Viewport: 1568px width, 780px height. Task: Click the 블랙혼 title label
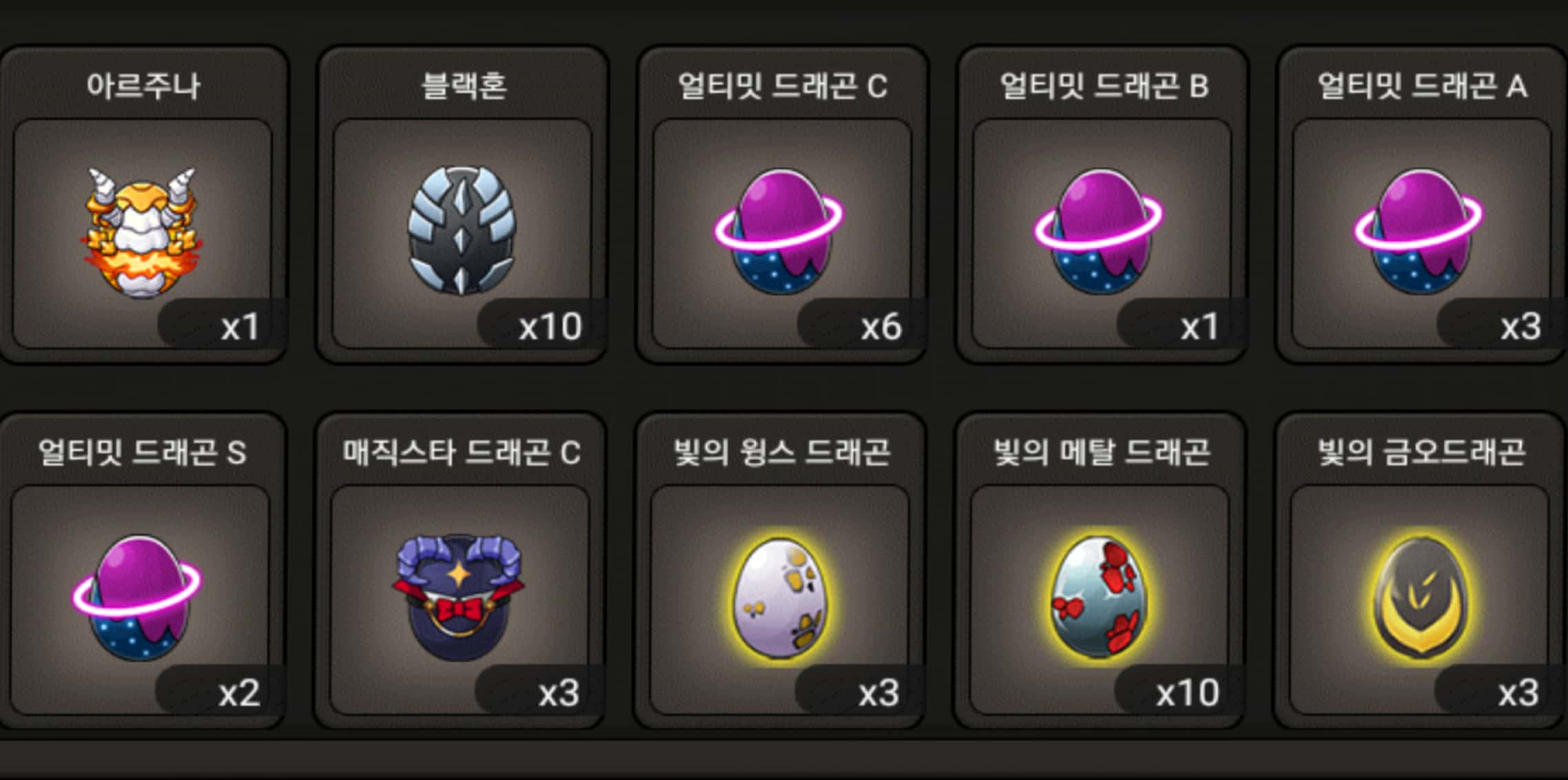point(464,86)
